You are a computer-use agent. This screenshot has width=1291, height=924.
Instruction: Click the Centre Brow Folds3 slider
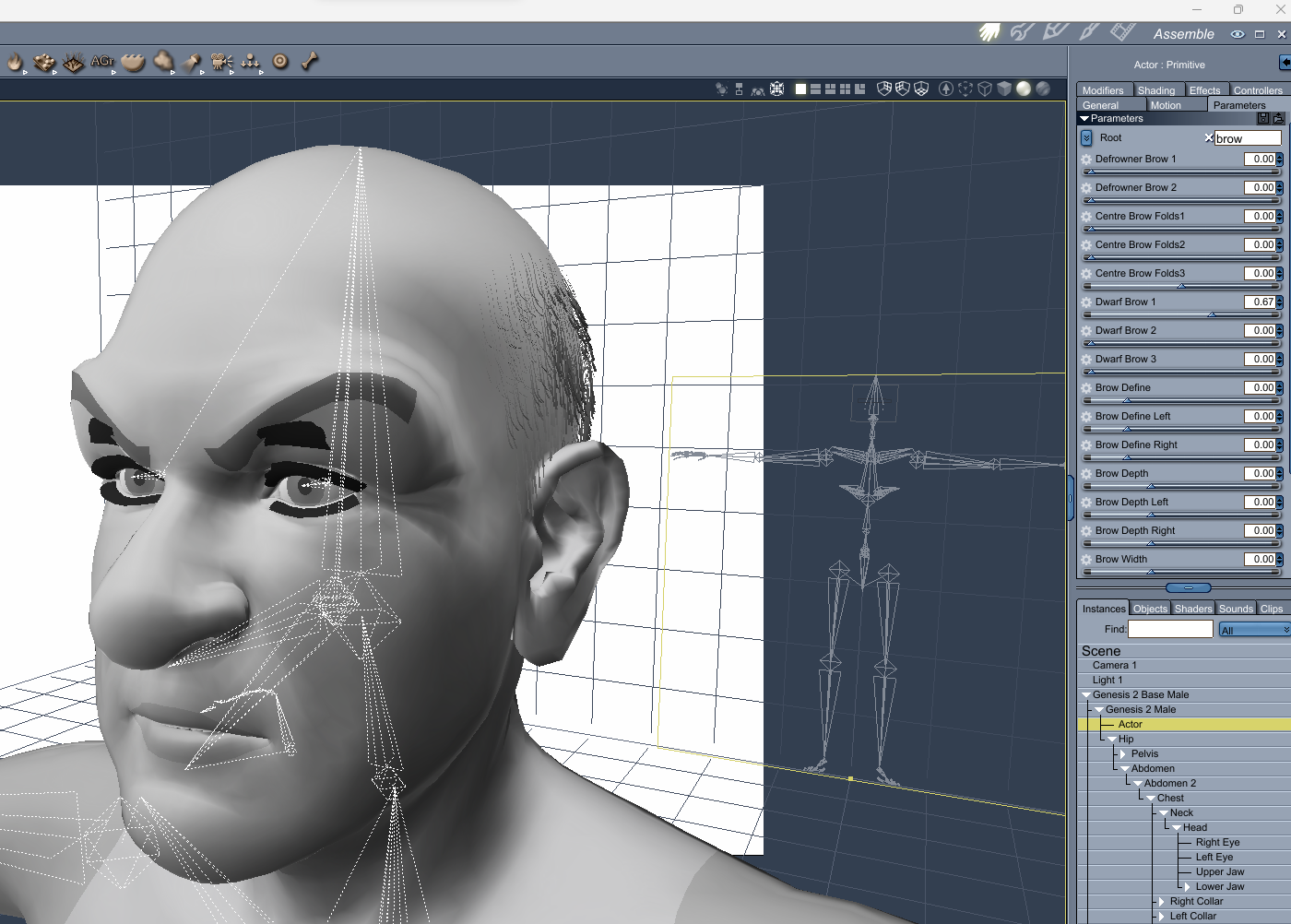(1181, 286)
